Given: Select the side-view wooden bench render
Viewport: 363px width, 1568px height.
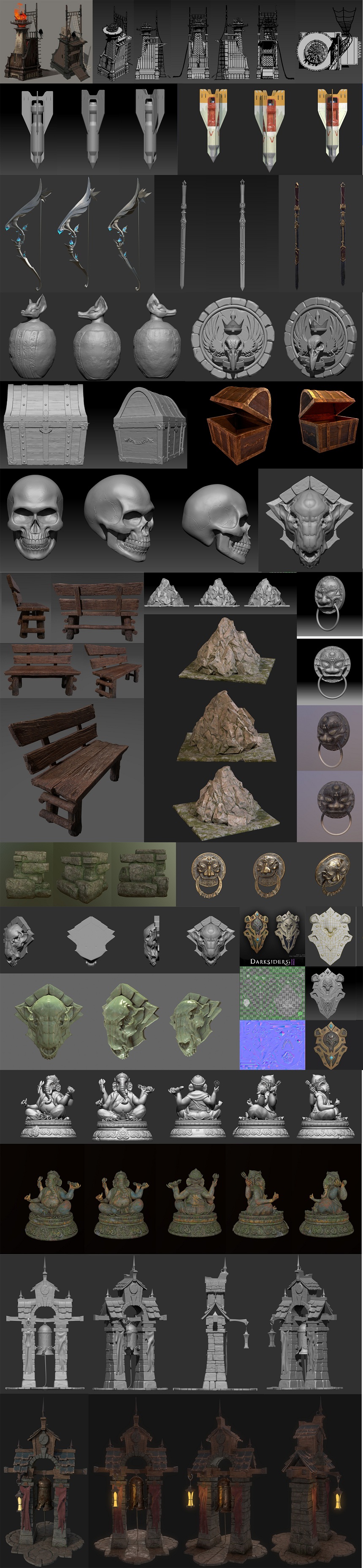Looking at the screenshot, I should [x=27, y=607].
